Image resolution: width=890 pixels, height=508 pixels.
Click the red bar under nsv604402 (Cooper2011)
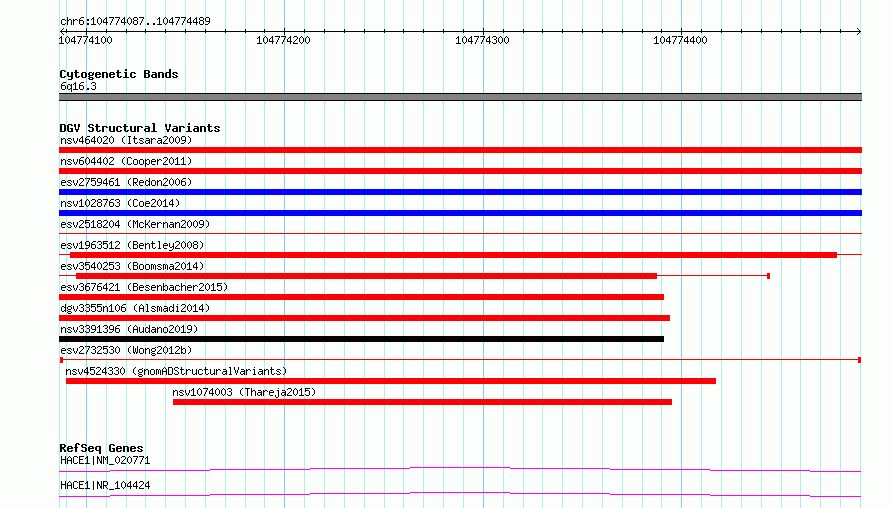click(x=460, y=171)
